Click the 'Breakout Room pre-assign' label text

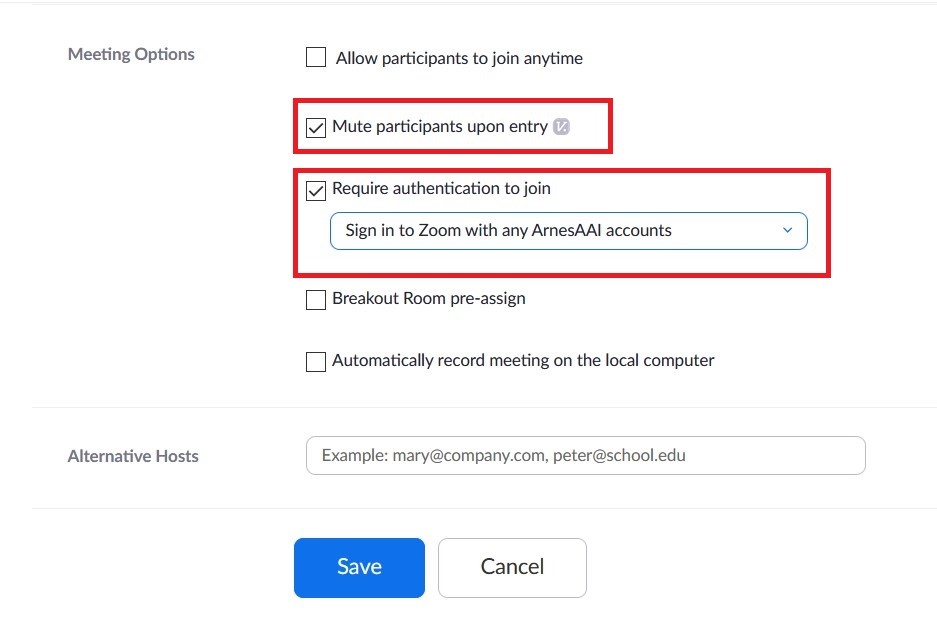point(429,298)
